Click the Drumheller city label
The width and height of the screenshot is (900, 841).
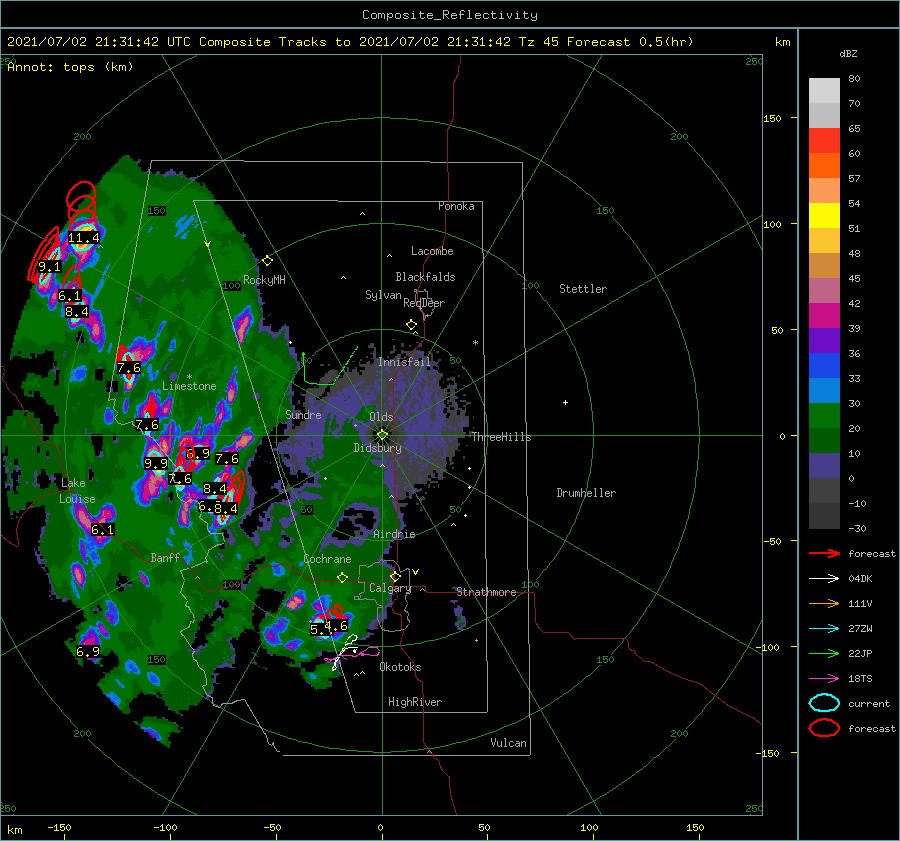tap(586, 493)
